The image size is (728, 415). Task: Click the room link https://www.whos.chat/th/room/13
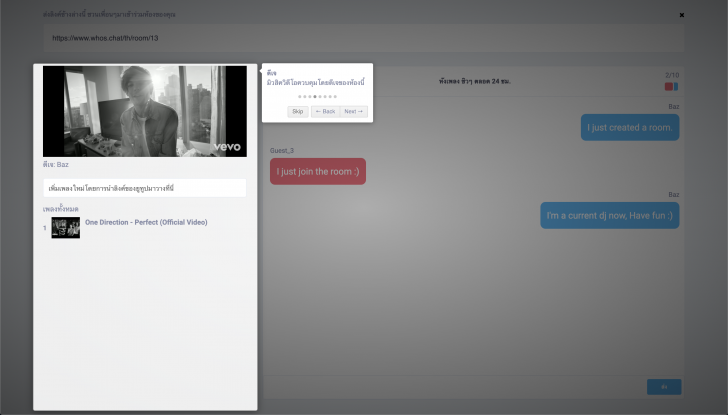[105, 38]
